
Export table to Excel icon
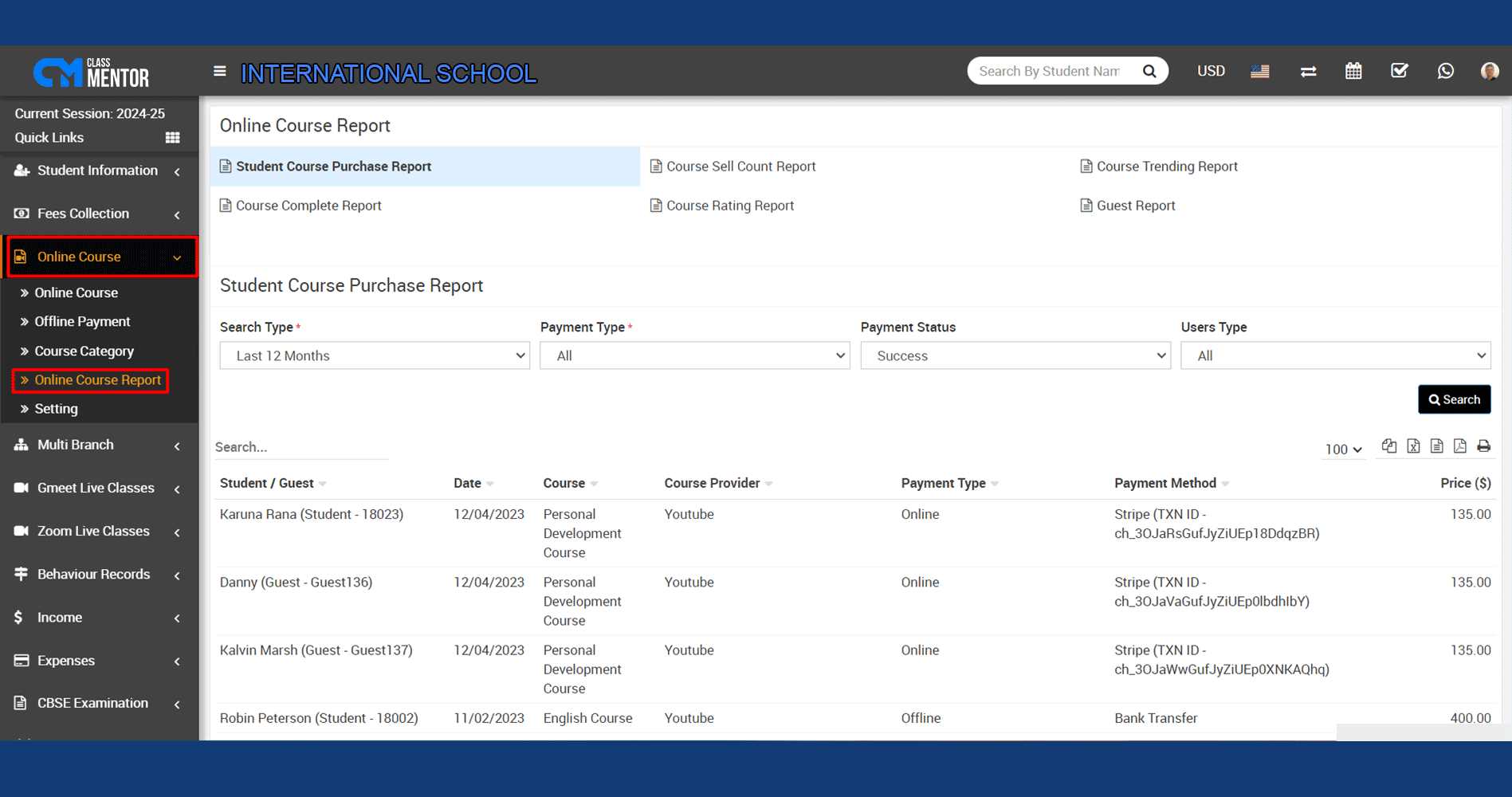pyautogui.click(x=1413, y=446)
